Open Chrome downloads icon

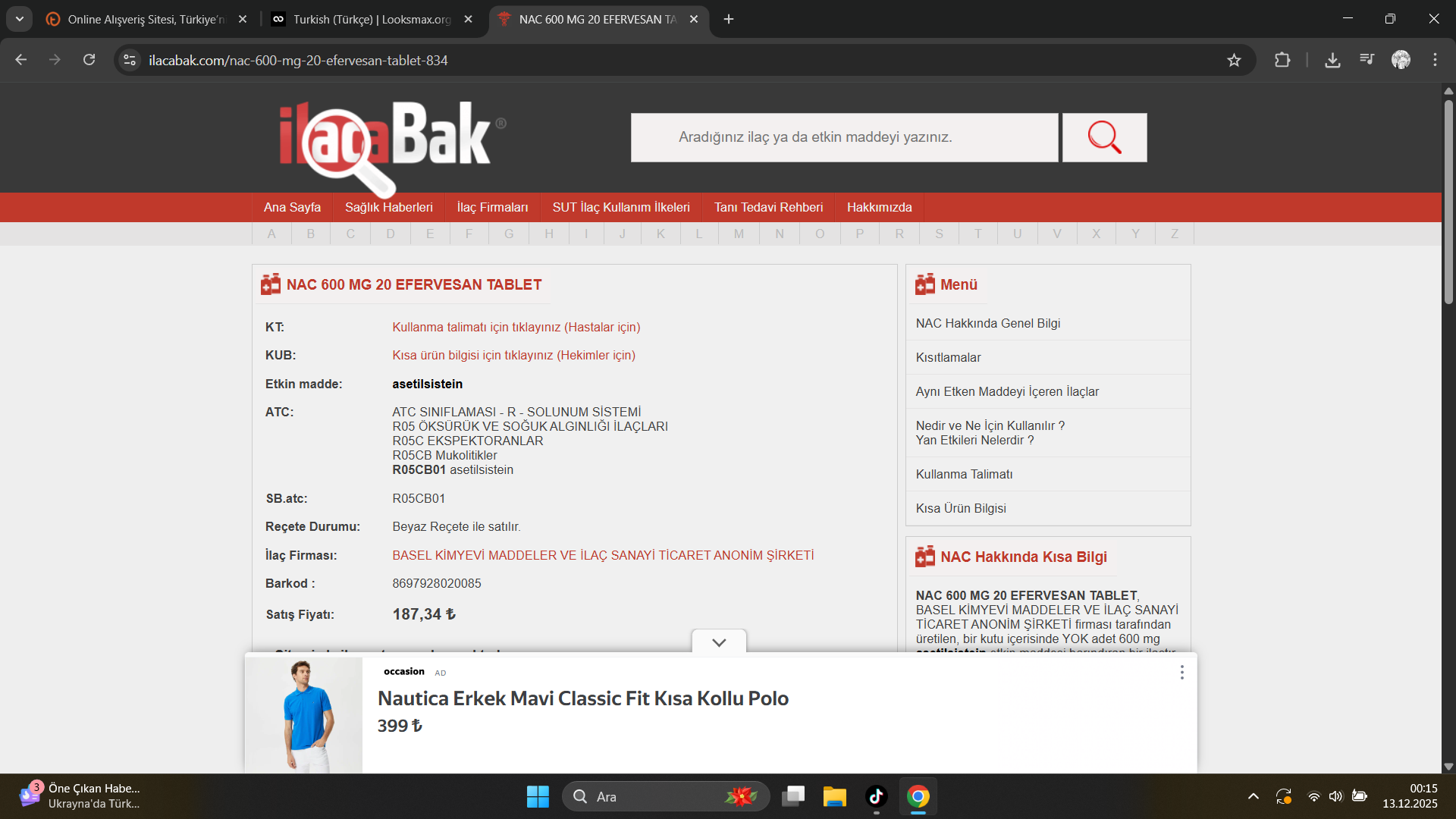[1332, 60]
